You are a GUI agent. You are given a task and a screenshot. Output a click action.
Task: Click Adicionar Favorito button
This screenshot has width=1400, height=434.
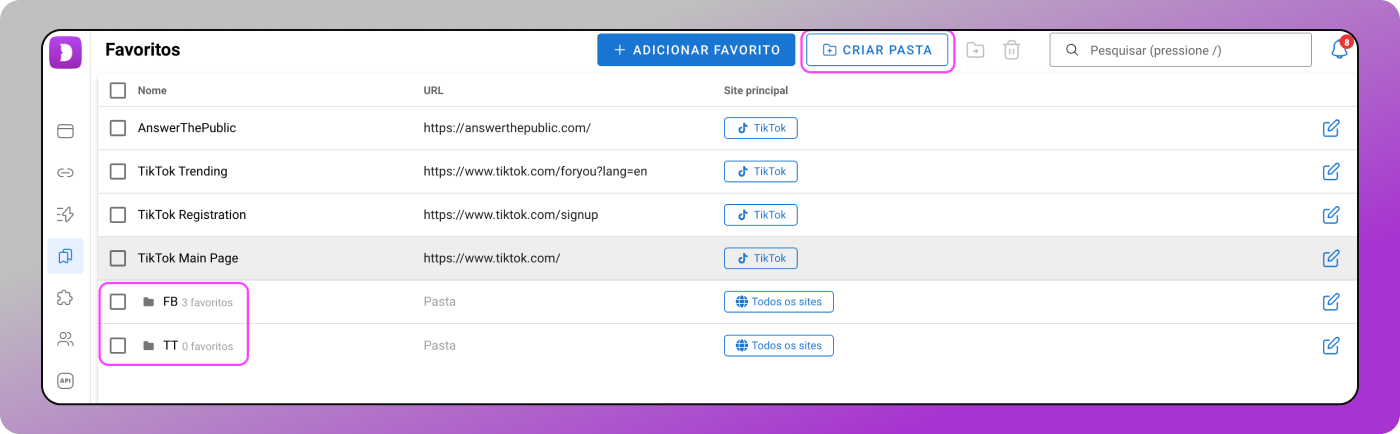696,50
